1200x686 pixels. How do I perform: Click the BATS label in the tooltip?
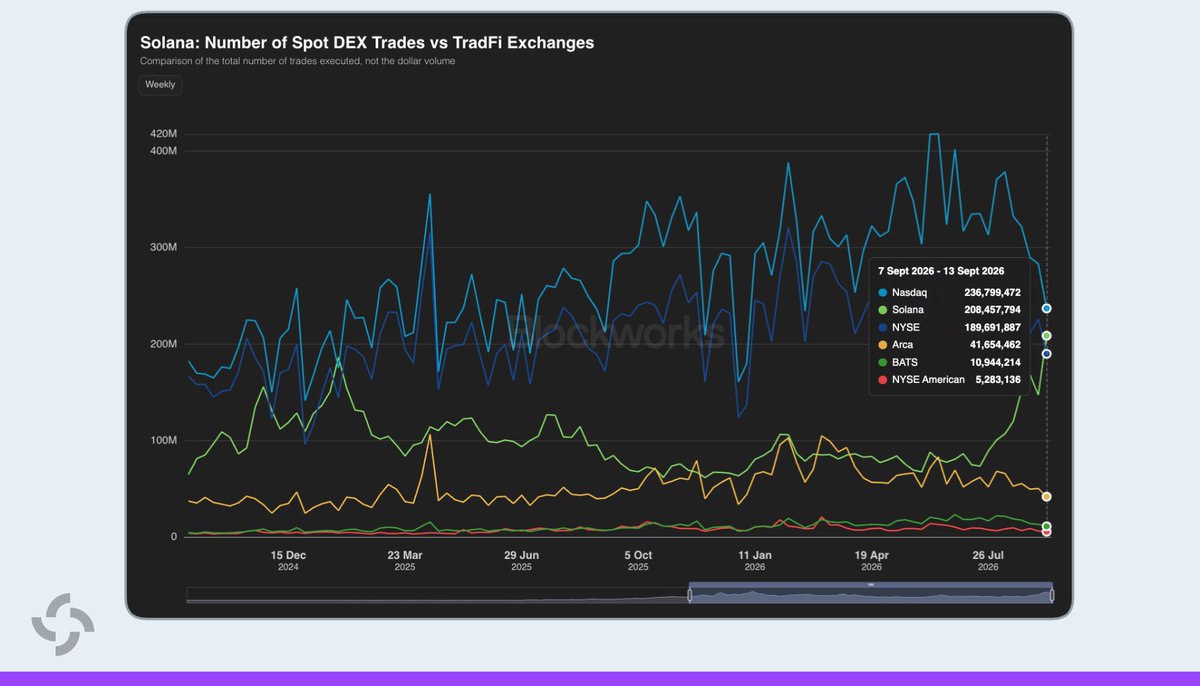click(905, 362)
